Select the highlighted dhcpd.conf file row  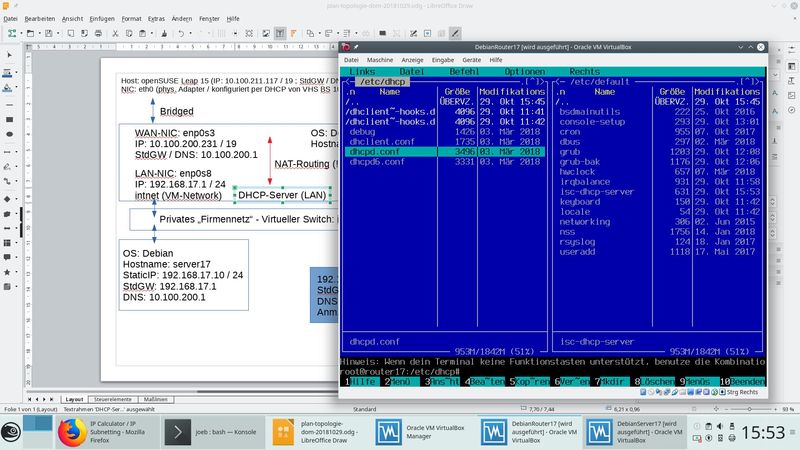[x=445, y=152]
